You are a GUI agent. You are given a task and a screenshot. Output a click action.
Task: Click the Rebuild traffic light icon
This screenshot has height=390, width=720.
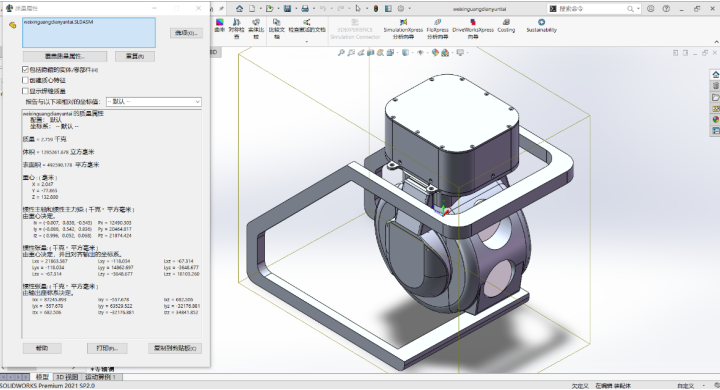pyautogui.click(x=376, y=8)
